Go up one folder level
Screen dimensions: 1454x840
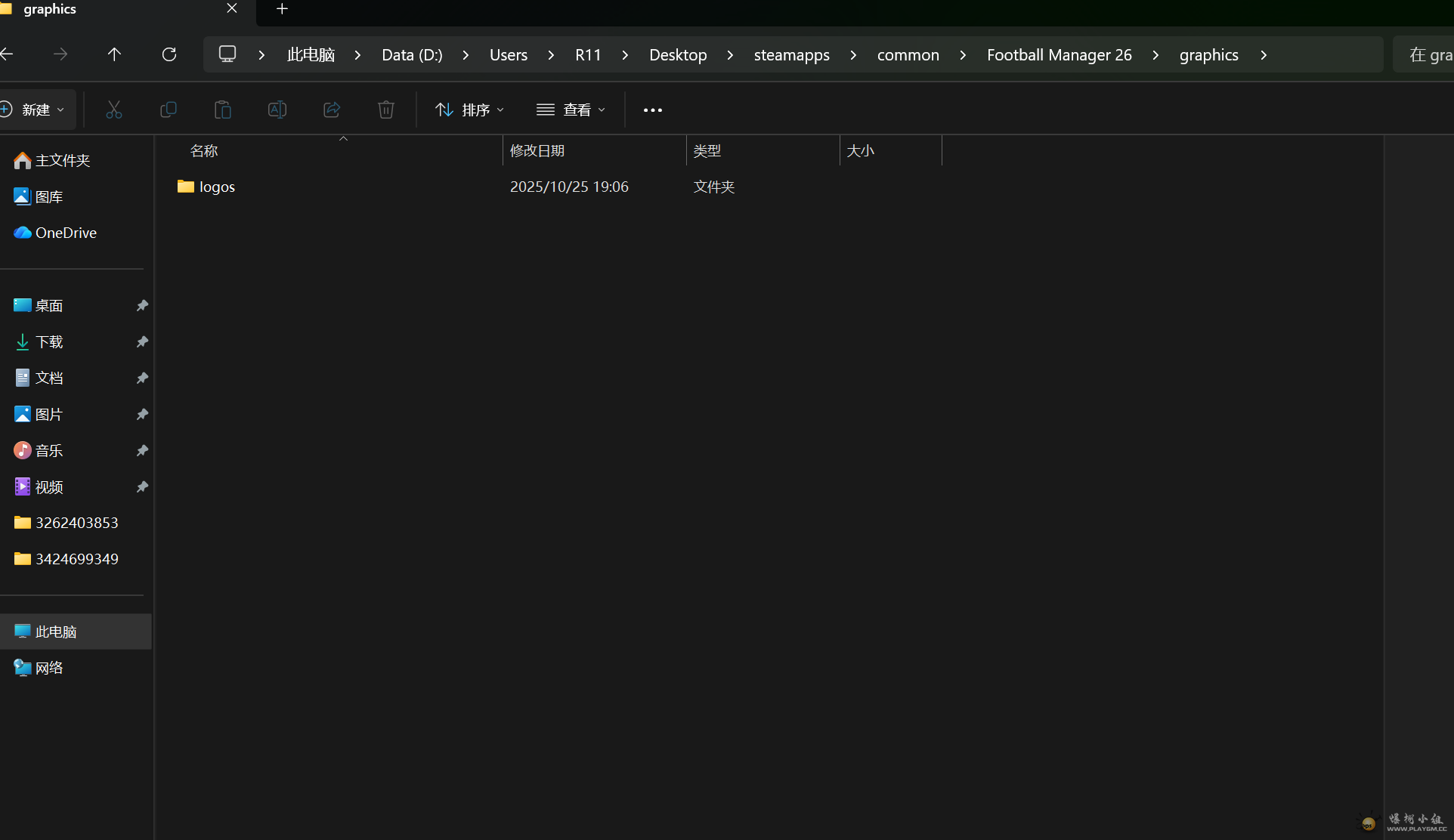(114, 54)
